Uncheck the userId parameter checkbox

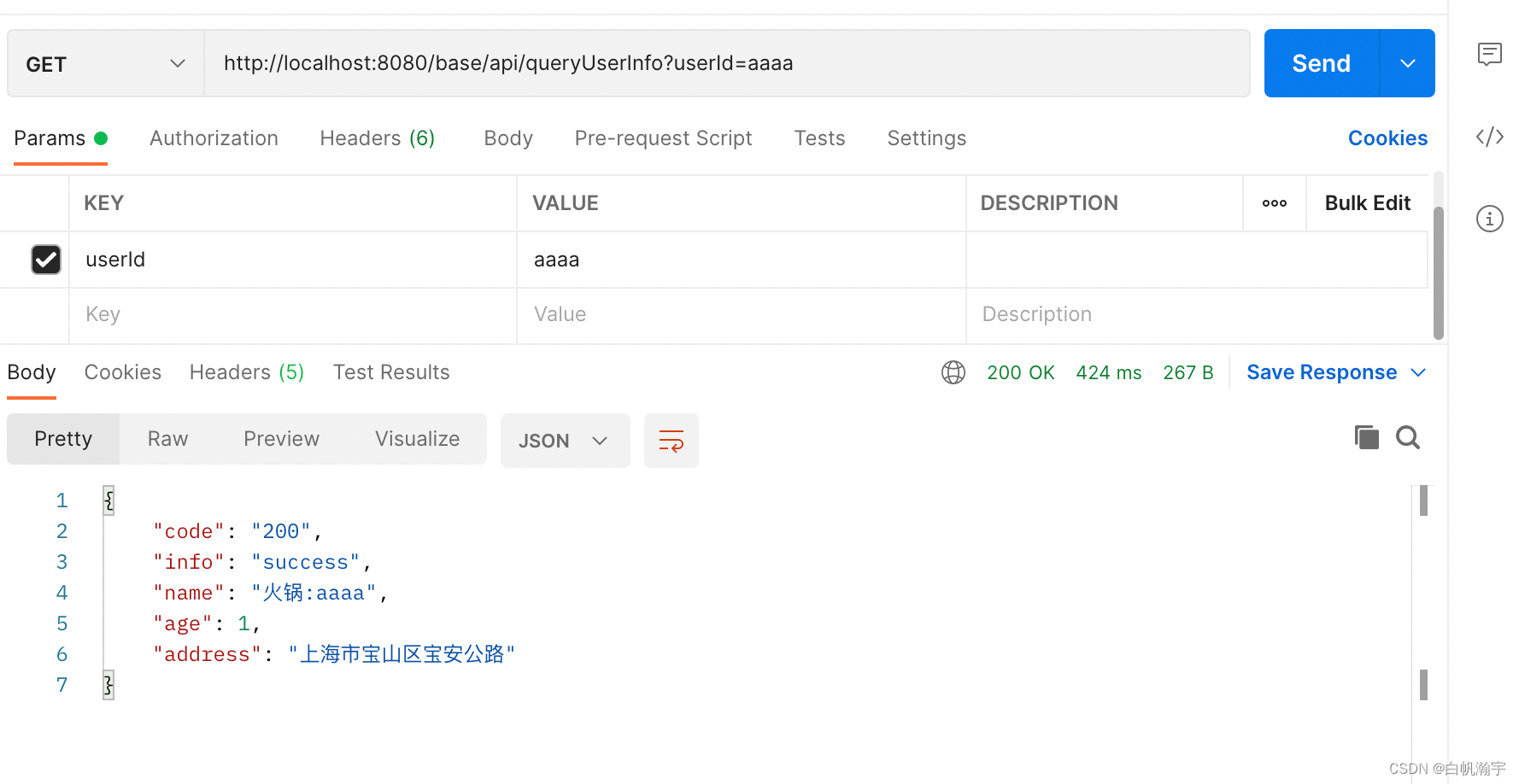tap(46, 260)
